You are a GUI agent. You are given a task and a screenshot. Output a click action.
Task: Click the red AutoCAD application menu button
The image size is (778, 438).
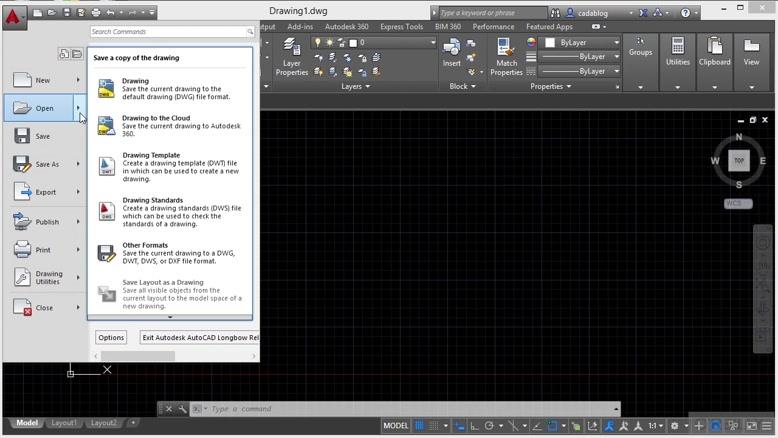[13, 17]
